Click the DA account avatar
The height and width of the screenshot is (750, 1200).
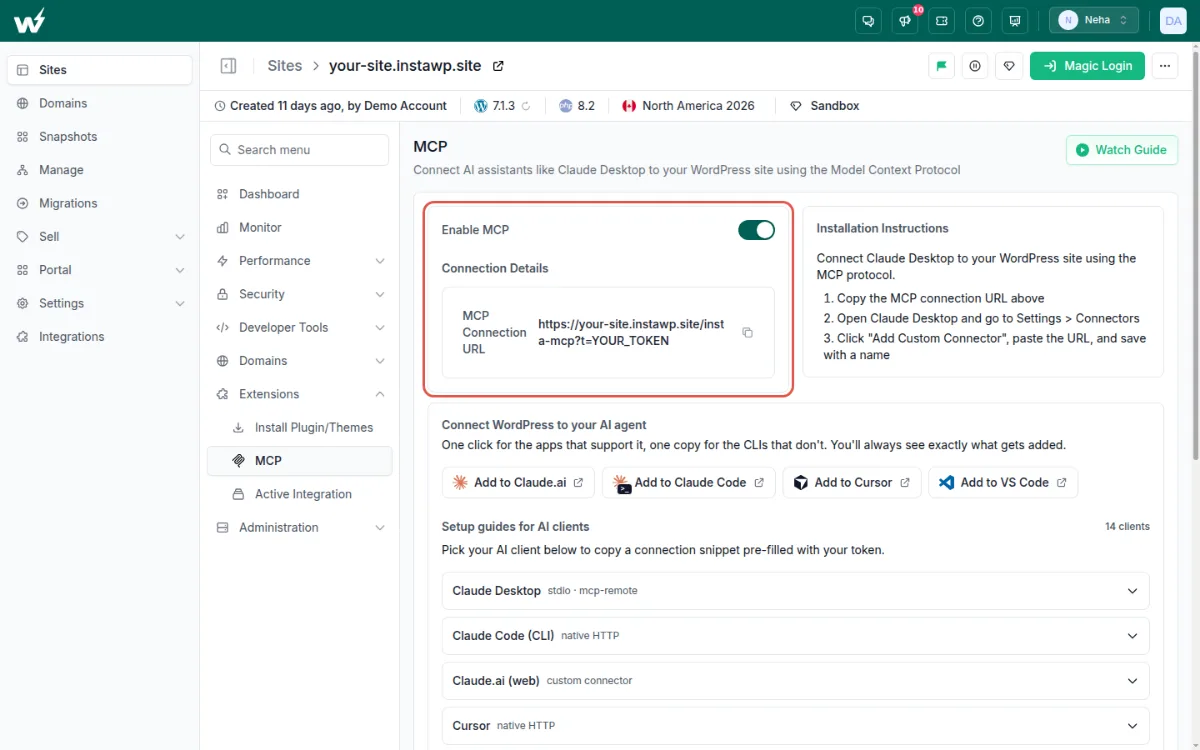1173,20
